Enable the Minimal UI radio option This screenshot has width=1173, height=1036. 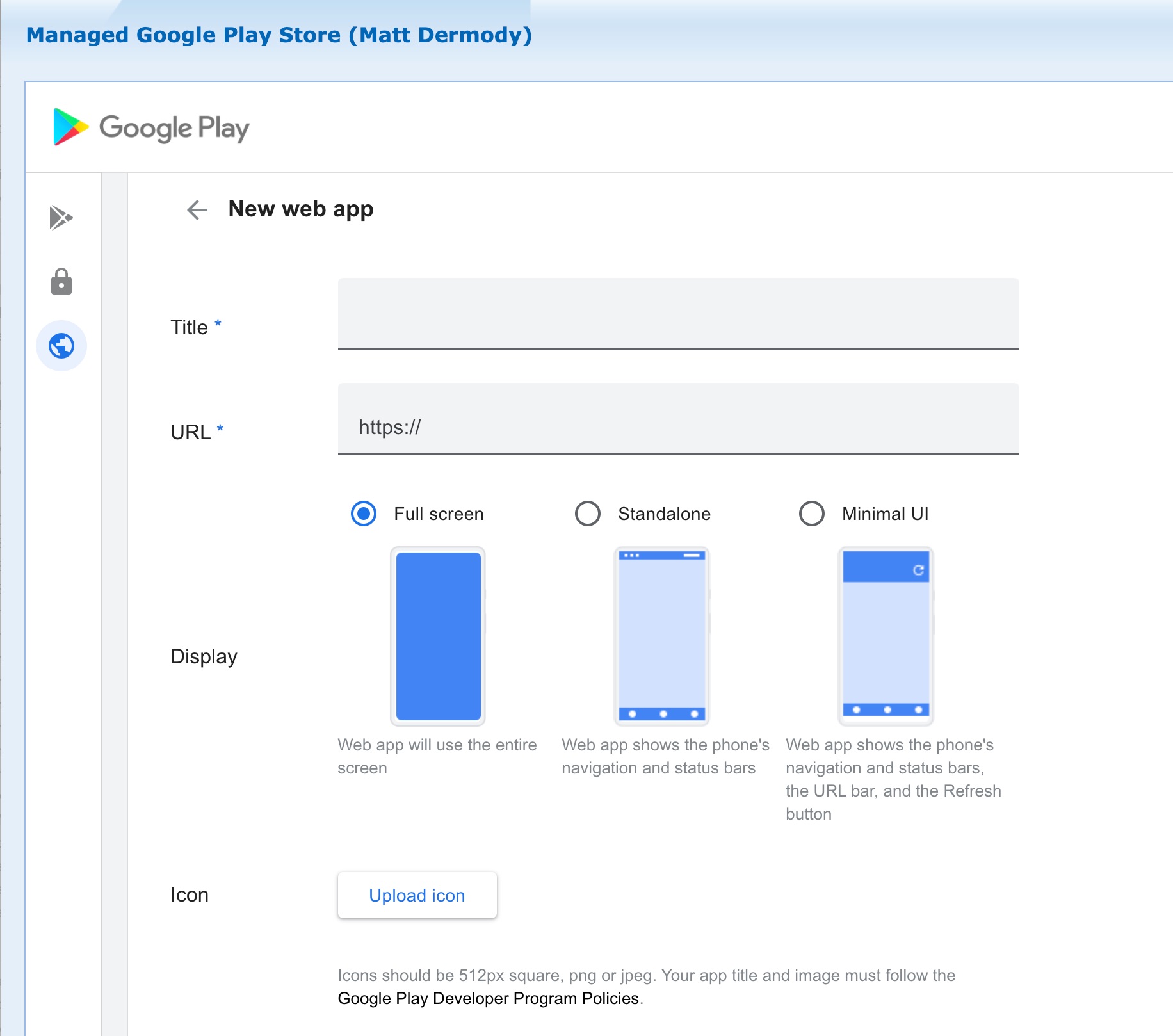[812, 514]
